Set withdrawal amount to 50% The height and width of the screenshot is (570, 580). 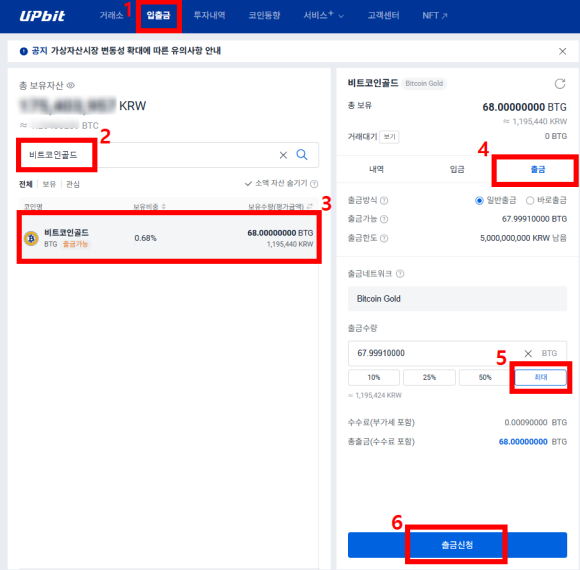click(485, 378)
